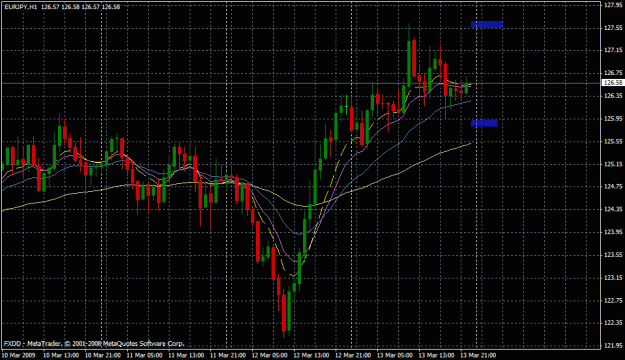Screen dimensions: 625x360
Task: Click the 12 Mar 05:00 time label
Action: click(269, 355)
